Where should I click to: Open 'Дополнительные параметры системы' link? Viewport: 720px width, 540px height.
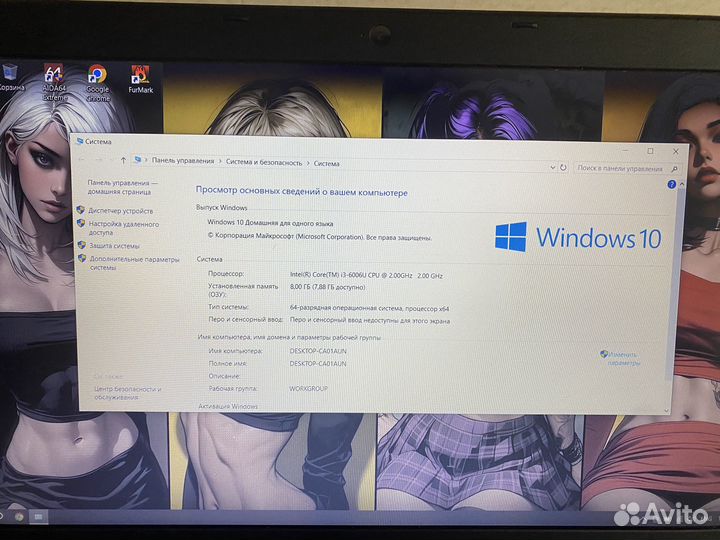pos(134,263)
